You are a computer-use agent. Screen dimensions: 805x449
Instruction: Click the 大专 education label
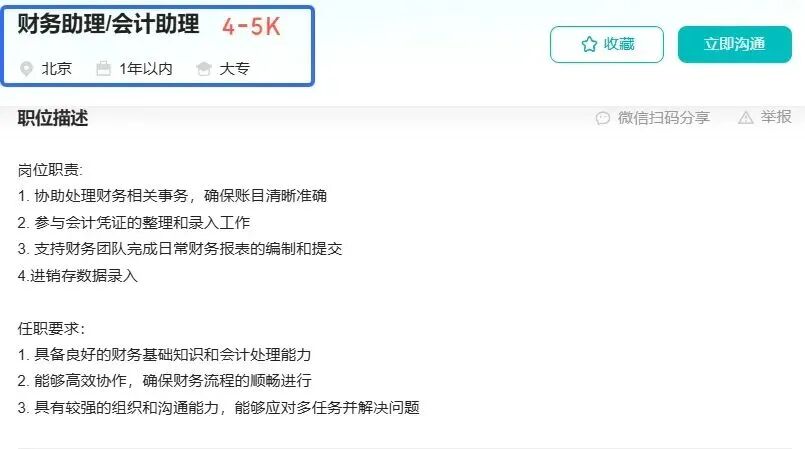click(235, 69)
